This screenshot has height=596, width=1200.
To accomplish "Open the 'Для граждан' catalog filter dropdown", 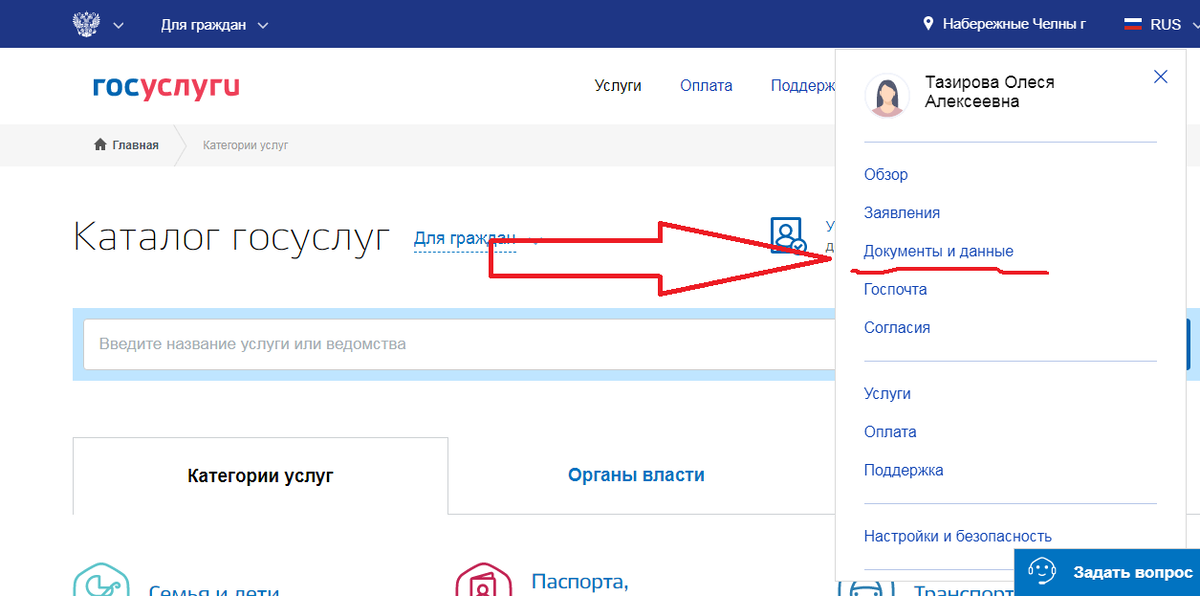I will (465, 238).
